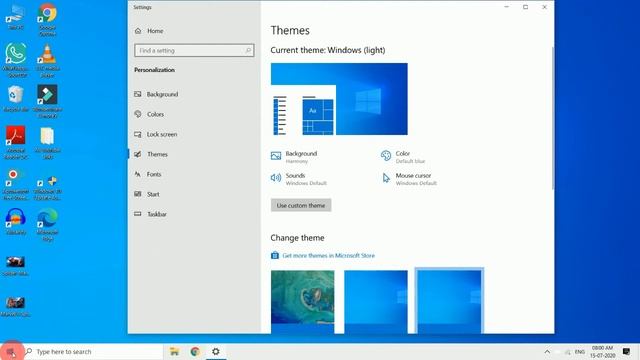Open the Windows 10 update assistant shortcut
640x360 pixels.
click(47, 187)
